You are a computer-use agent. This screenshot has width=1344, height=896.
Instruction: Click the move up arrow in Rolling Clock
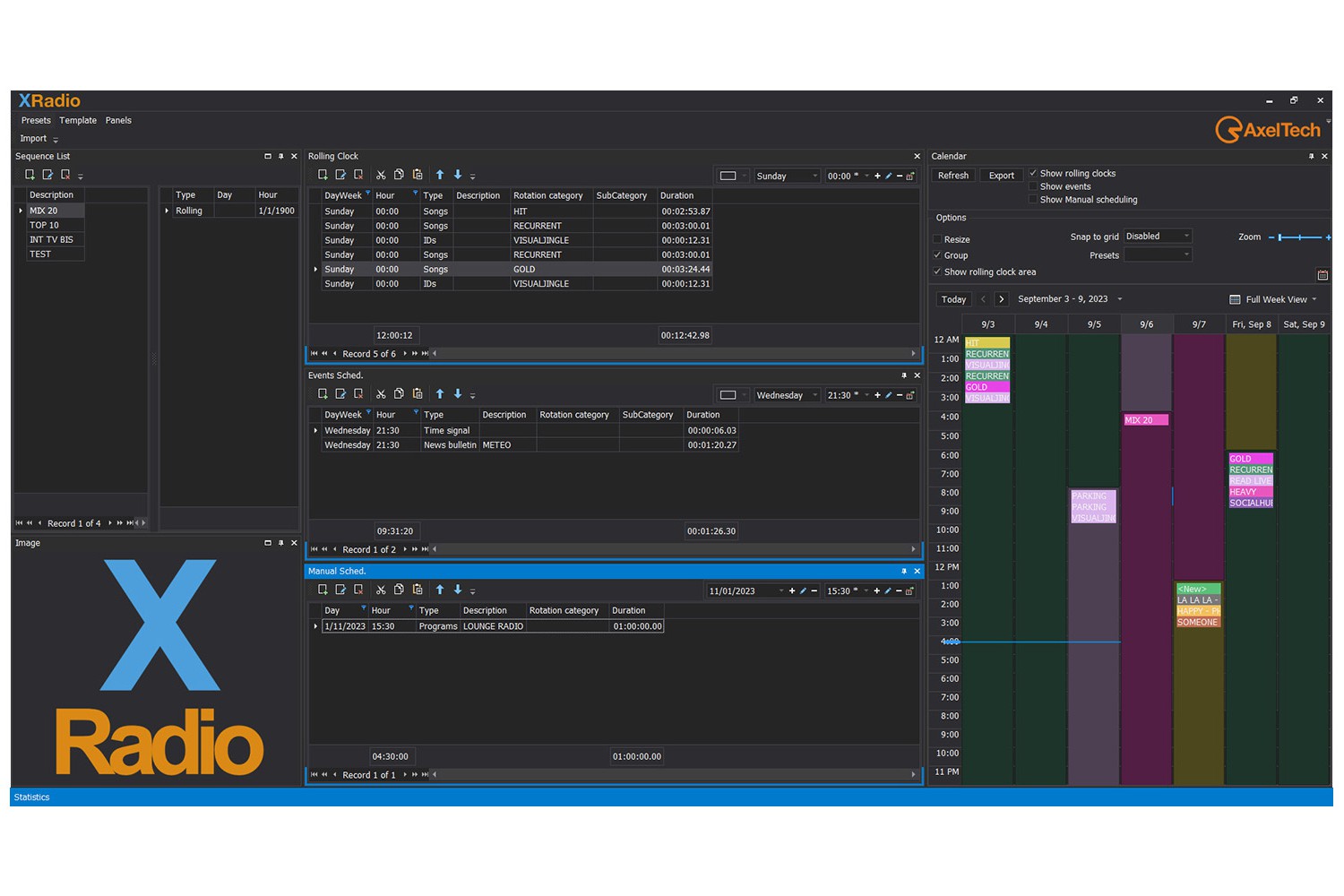[x=439, y=176]
